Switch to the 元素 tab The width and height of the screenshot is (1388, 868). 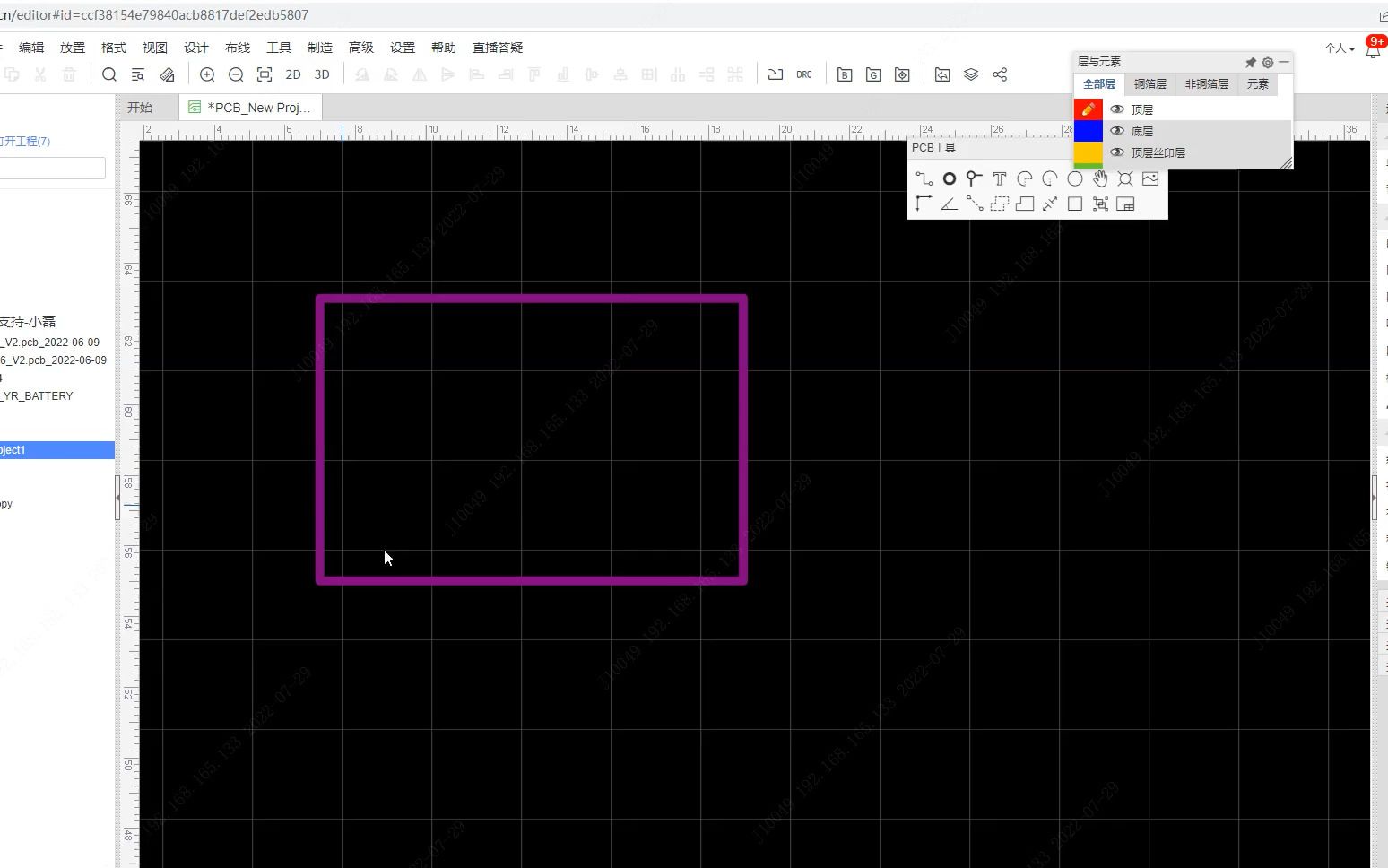[x=1258, y=84]
